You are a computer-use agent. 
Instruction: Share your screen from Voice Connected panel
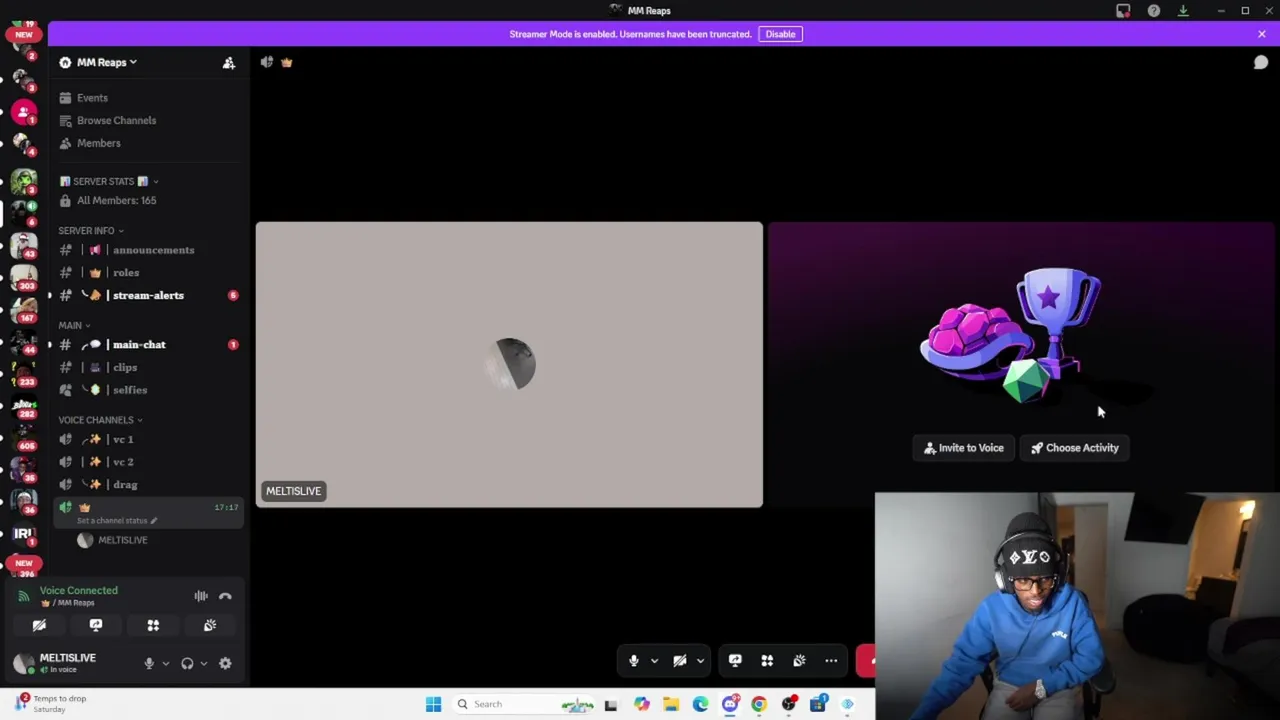coord(96,625)
